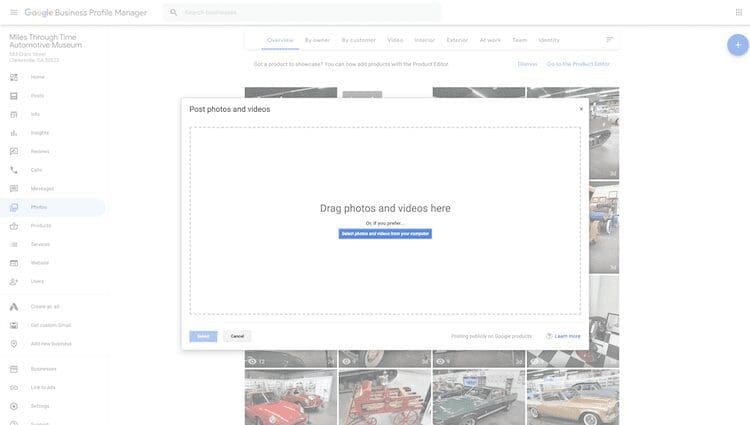The height and width of the screenshot is (425, 750).
Task: Open the Website menu item
Action: (40, 263)
